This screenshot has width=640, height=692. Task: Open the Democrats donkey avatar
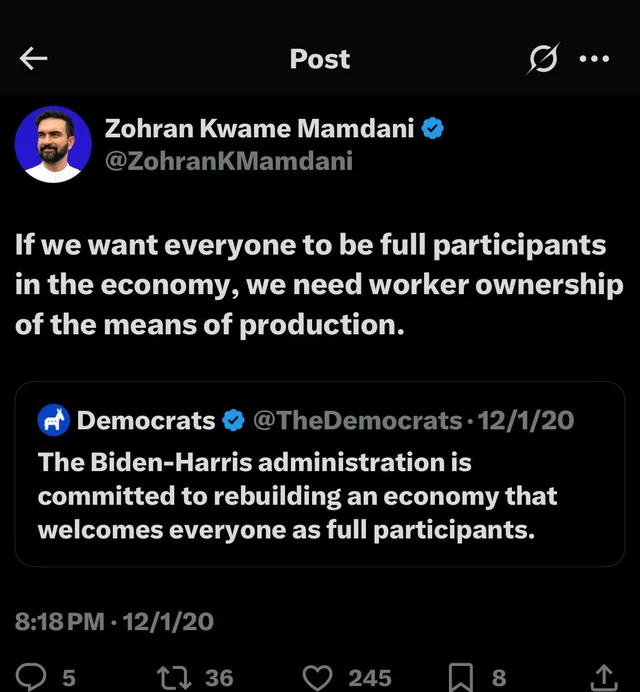tap(52, 421)
